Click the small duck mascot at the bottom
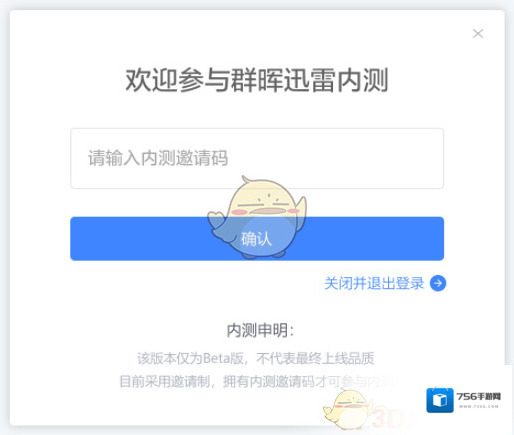The height and width of the screenshot is (435, 514). [x=347, y=409]
